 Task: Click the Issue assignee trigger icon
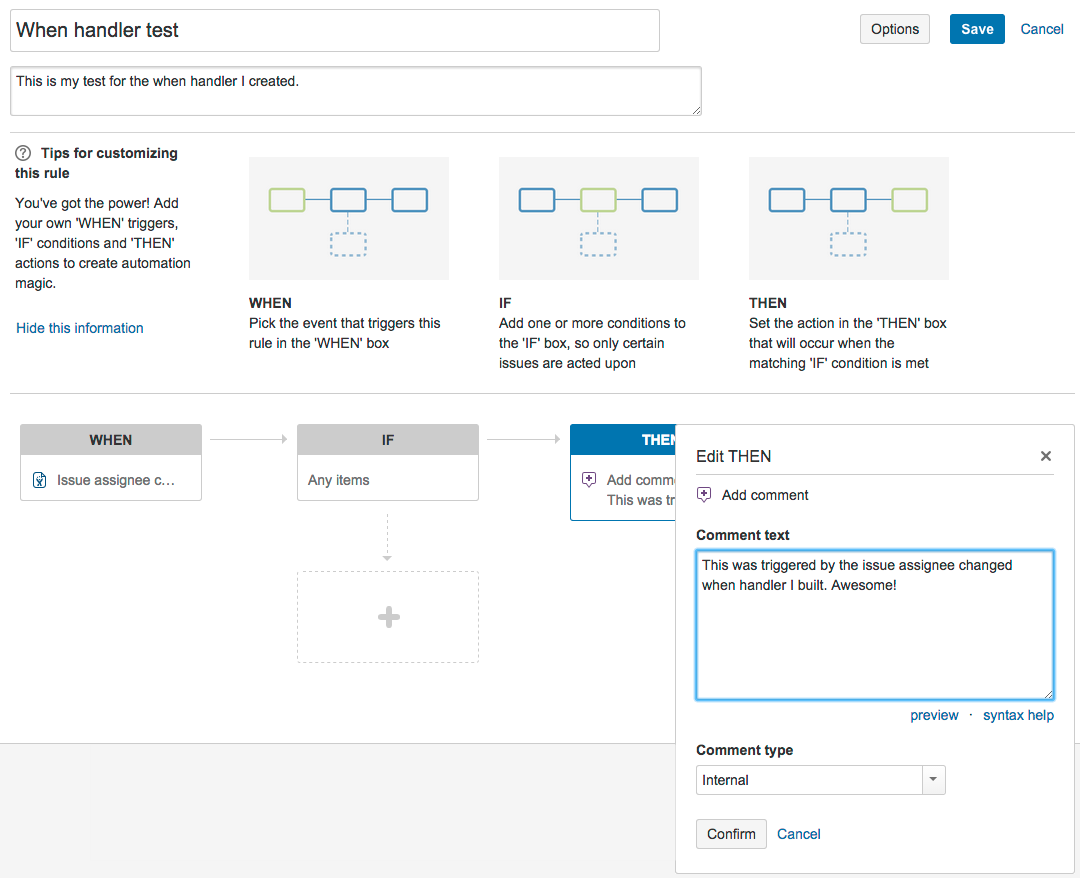coord(39,480)
